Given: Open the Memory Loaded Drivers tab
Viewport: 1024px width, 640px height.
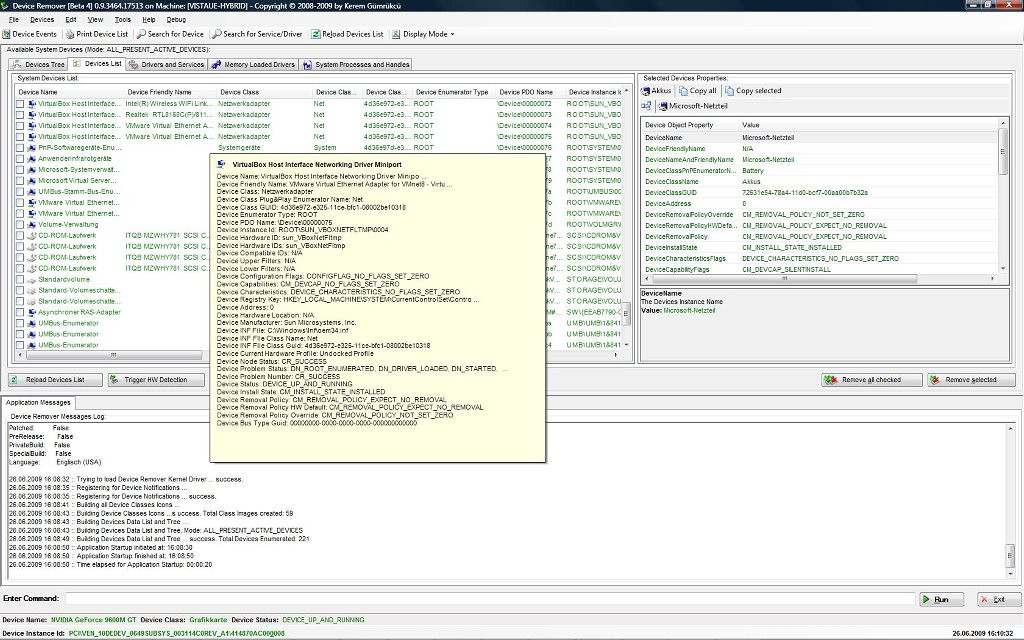Looking at the screenshot, I should tap(253, 65).
